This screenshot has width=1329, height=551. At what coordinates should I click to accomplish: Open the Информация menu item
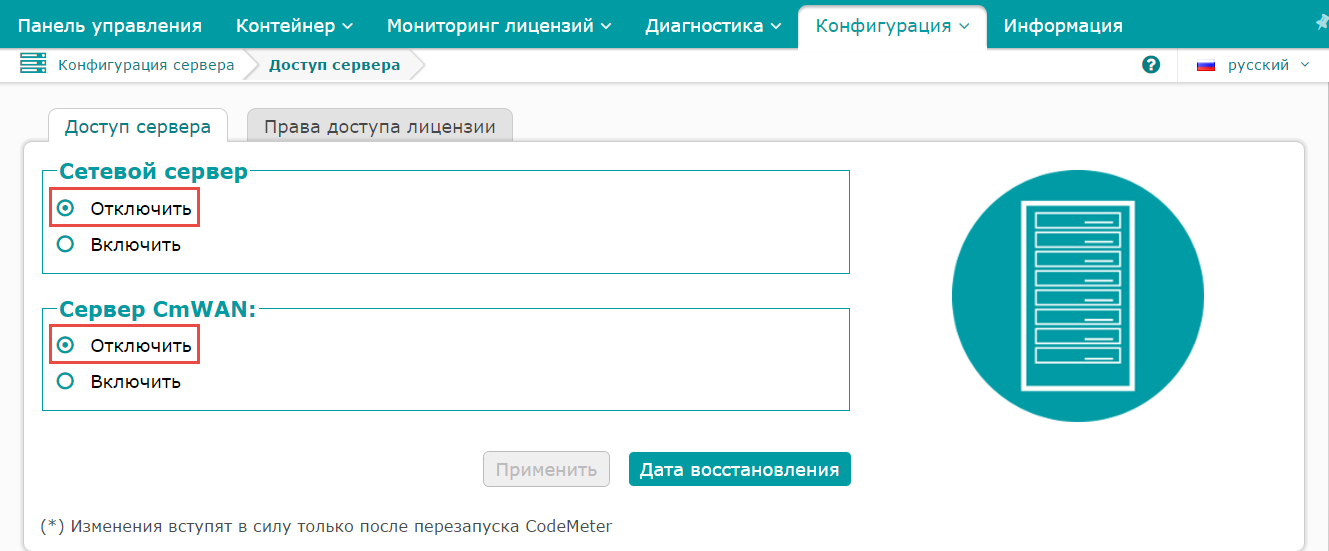click(x=1063, y=26)
